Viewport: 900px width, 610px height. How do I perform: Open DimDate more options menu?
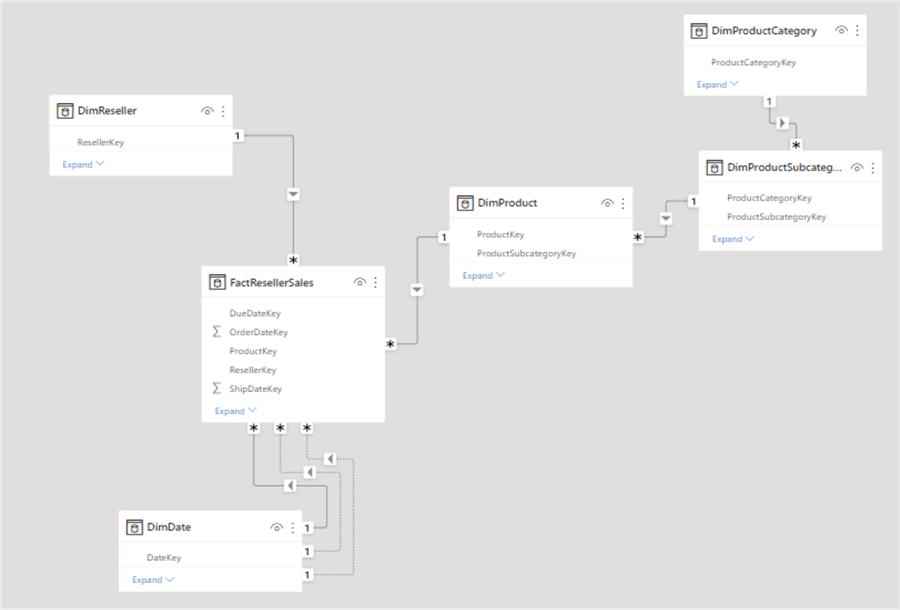click(293, 527)
